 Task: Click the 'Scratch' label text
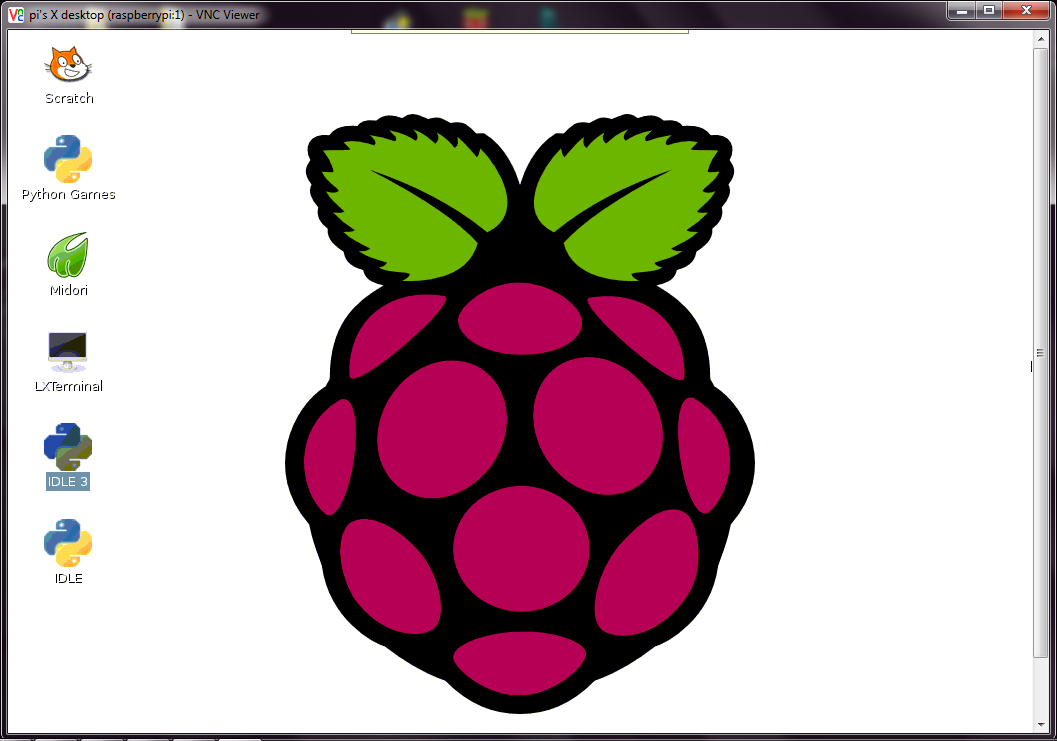pos(69,98)
